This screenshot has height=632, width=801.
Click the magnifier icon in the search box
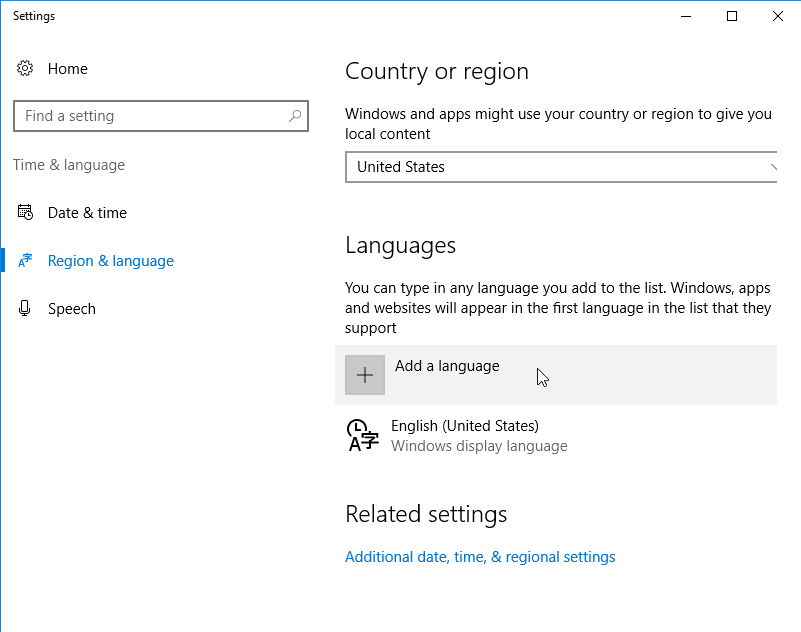pos(295,116)
